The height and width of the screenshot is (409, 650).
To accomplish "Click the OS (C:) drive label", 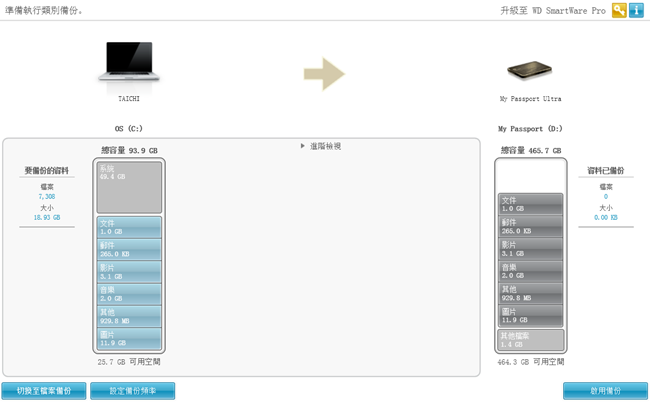I will click(x=129, y=128).
